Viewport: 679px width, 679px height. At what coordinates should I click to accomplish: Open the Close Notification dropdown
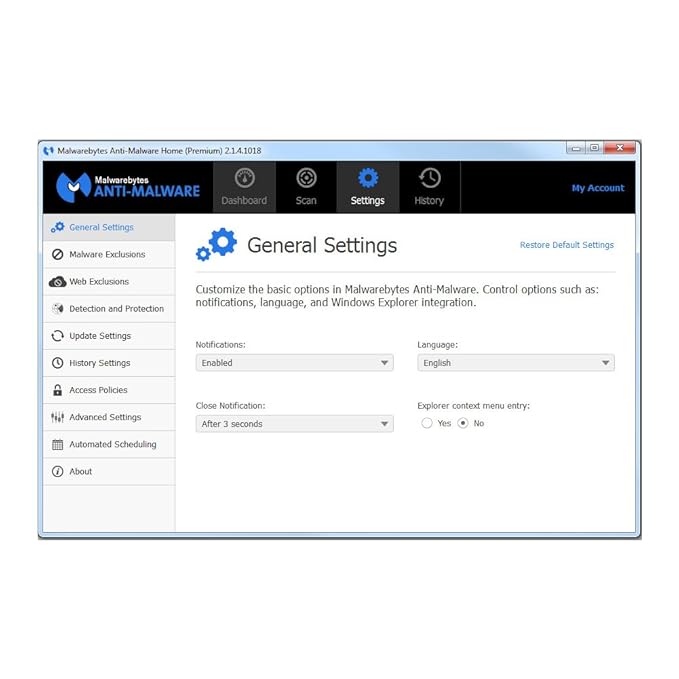pos(294,424)
